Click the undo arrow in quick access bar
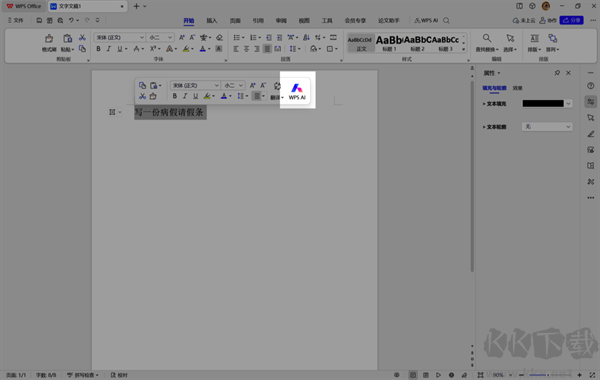Viewport: 600px width, 380px height. coord(71,20)
